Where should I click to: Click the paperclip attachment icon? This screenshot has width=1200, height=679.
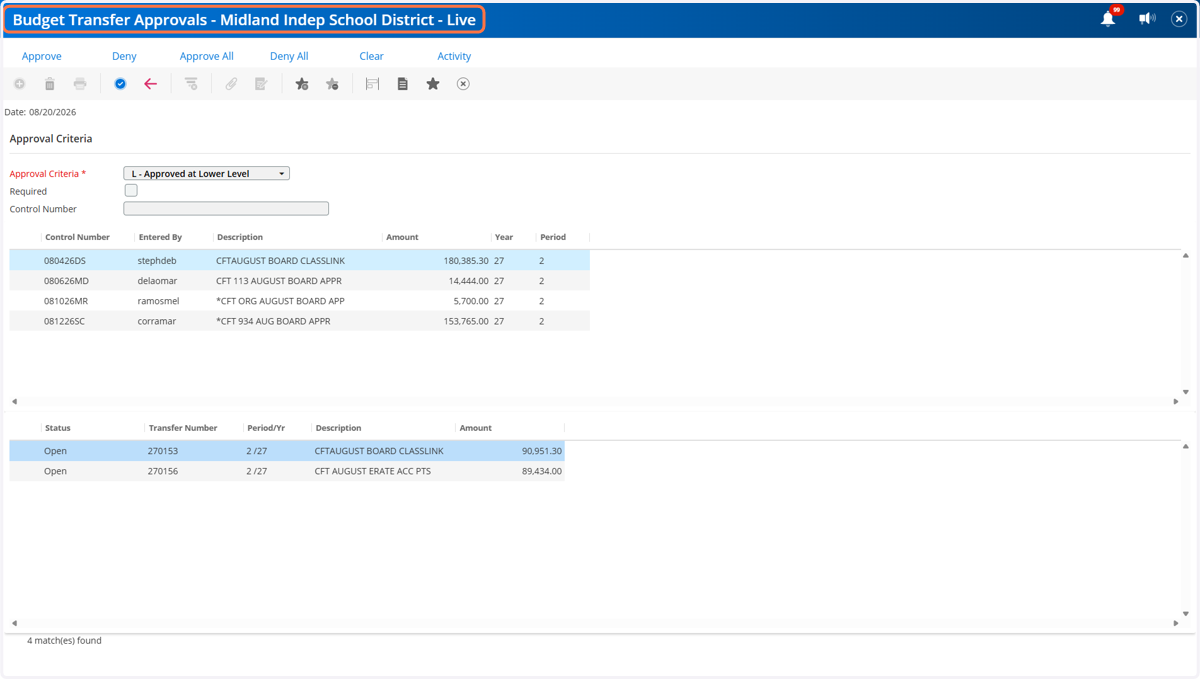pos(231,84)
